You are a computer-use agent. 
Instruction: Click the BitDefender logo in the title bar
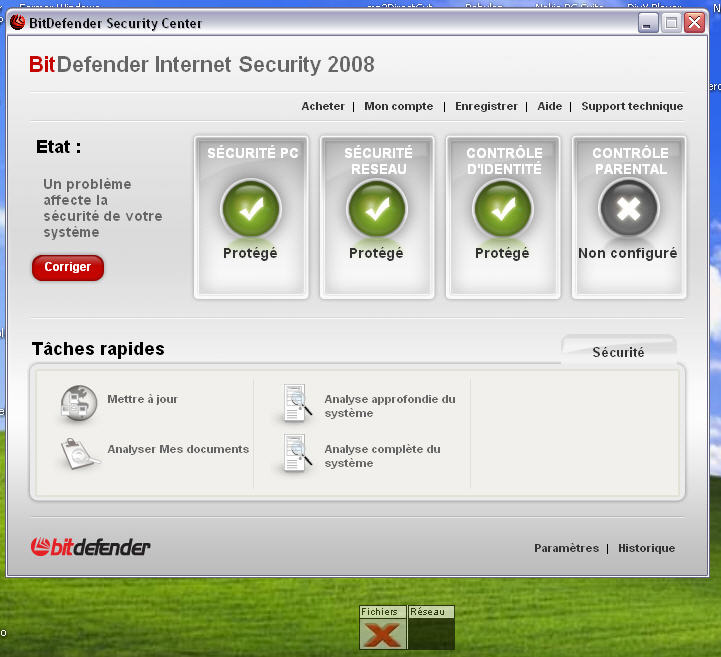17,22
